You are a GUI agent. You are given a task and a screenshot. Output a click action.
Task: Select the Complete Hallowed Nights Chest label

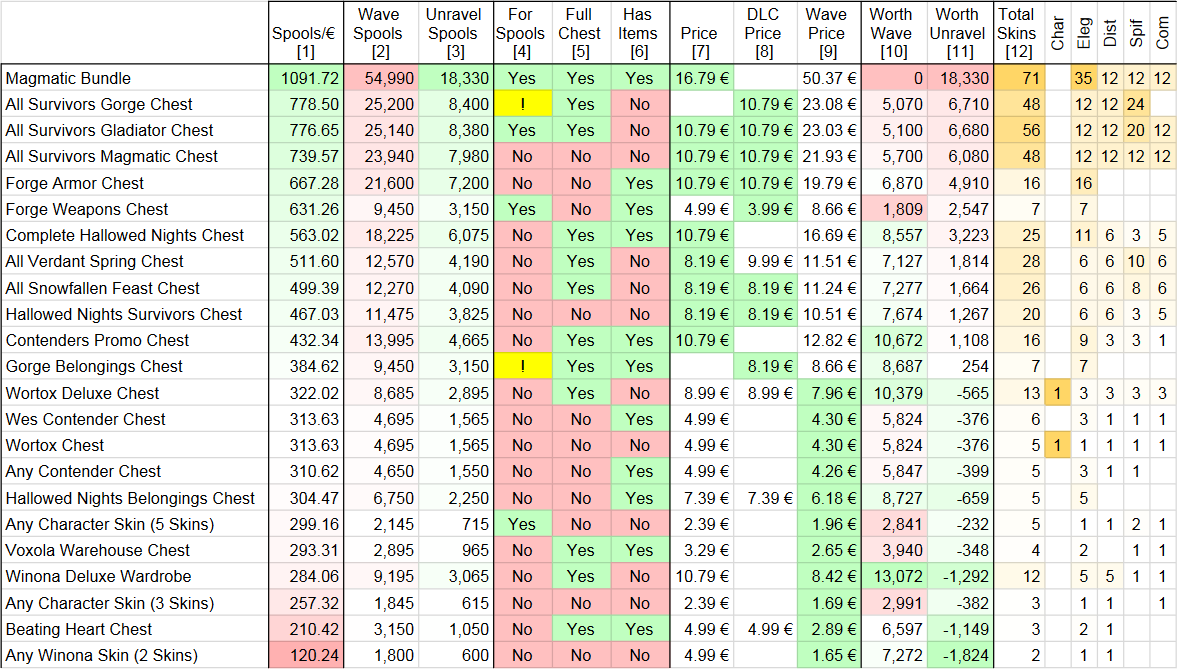(125, 236)
